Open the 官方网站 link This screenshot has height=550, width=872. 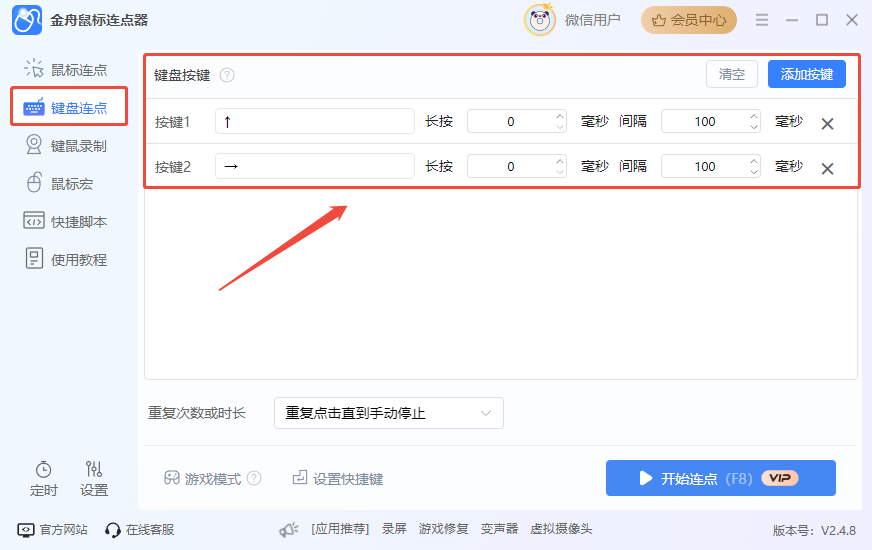click(52, 529)
